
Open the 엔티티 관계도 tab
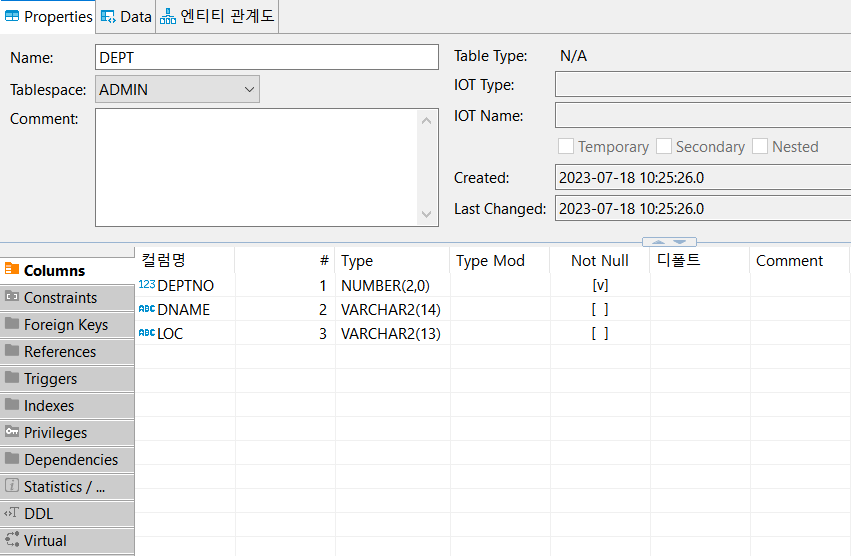[217, 17]
